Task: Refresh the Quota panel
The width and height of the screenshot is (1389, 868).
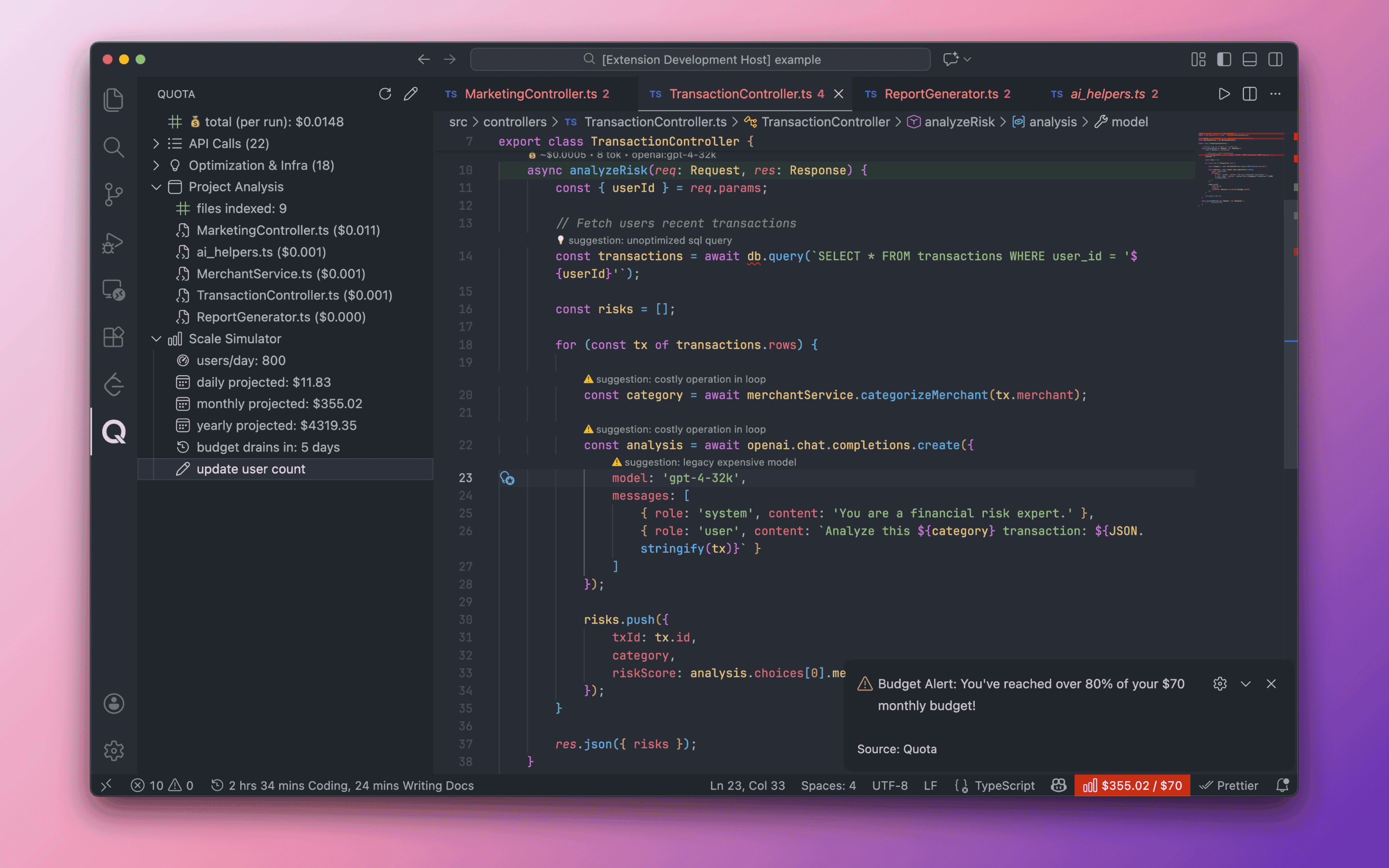Action: click(x=385, y=94)
